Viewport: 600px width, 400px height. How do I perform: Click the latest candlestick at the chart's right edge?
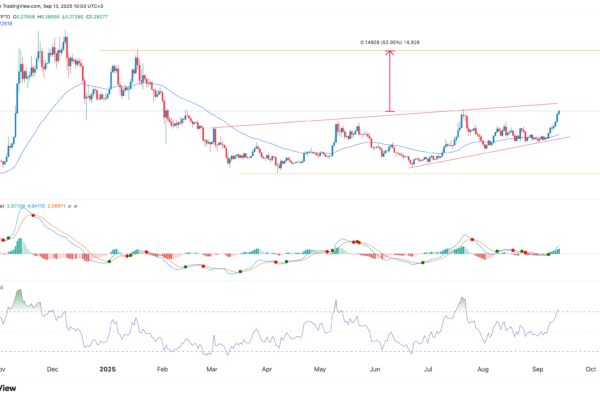tap(557, 113)
